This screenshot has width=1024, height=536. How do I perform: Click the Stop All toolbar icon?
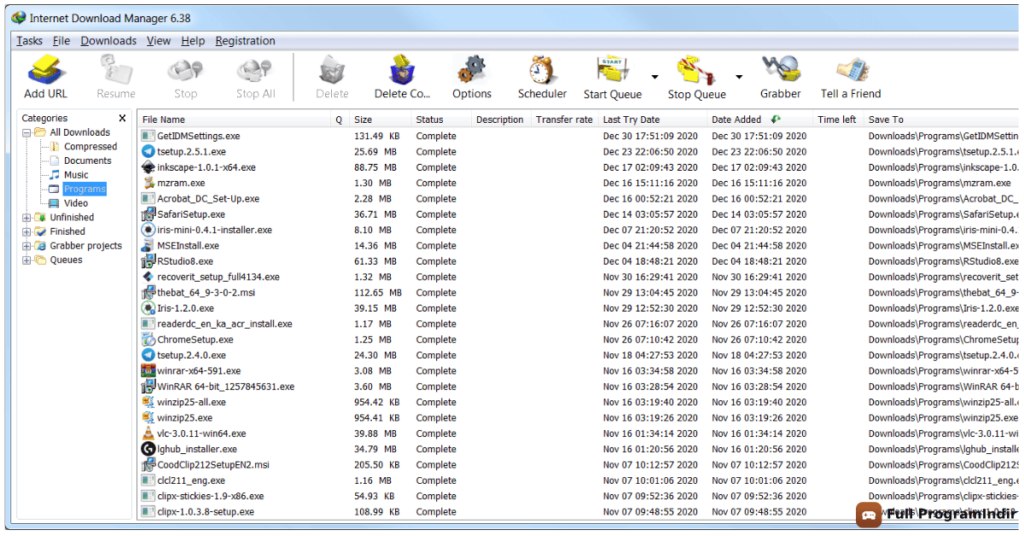[255, 71]
